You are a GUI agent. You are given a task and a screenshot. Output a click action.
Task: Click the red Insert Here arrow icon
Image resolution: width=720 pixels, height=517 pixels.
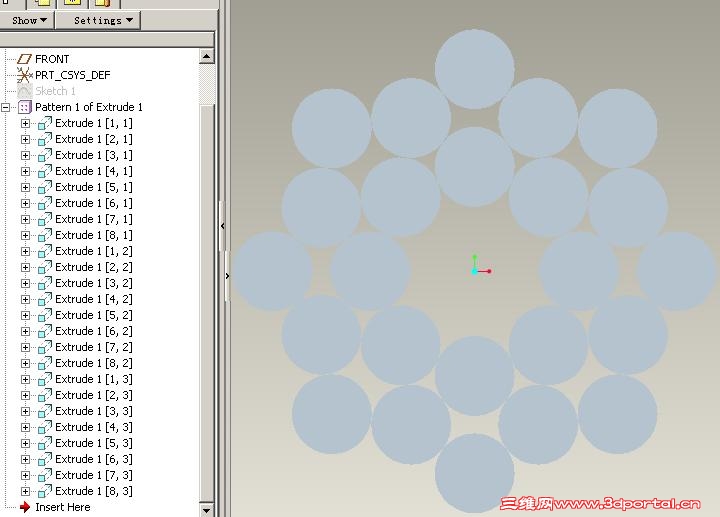(x=25, y=507)
